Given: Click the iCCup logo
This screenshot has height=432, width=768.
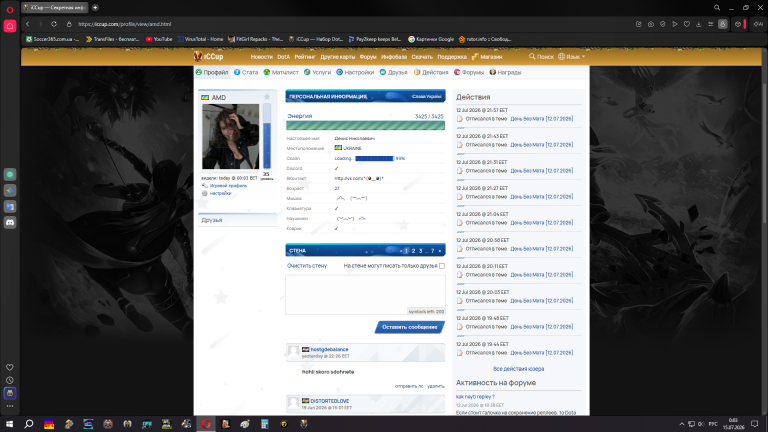Looking at the screenshot, I should click(x=209, y=57).
